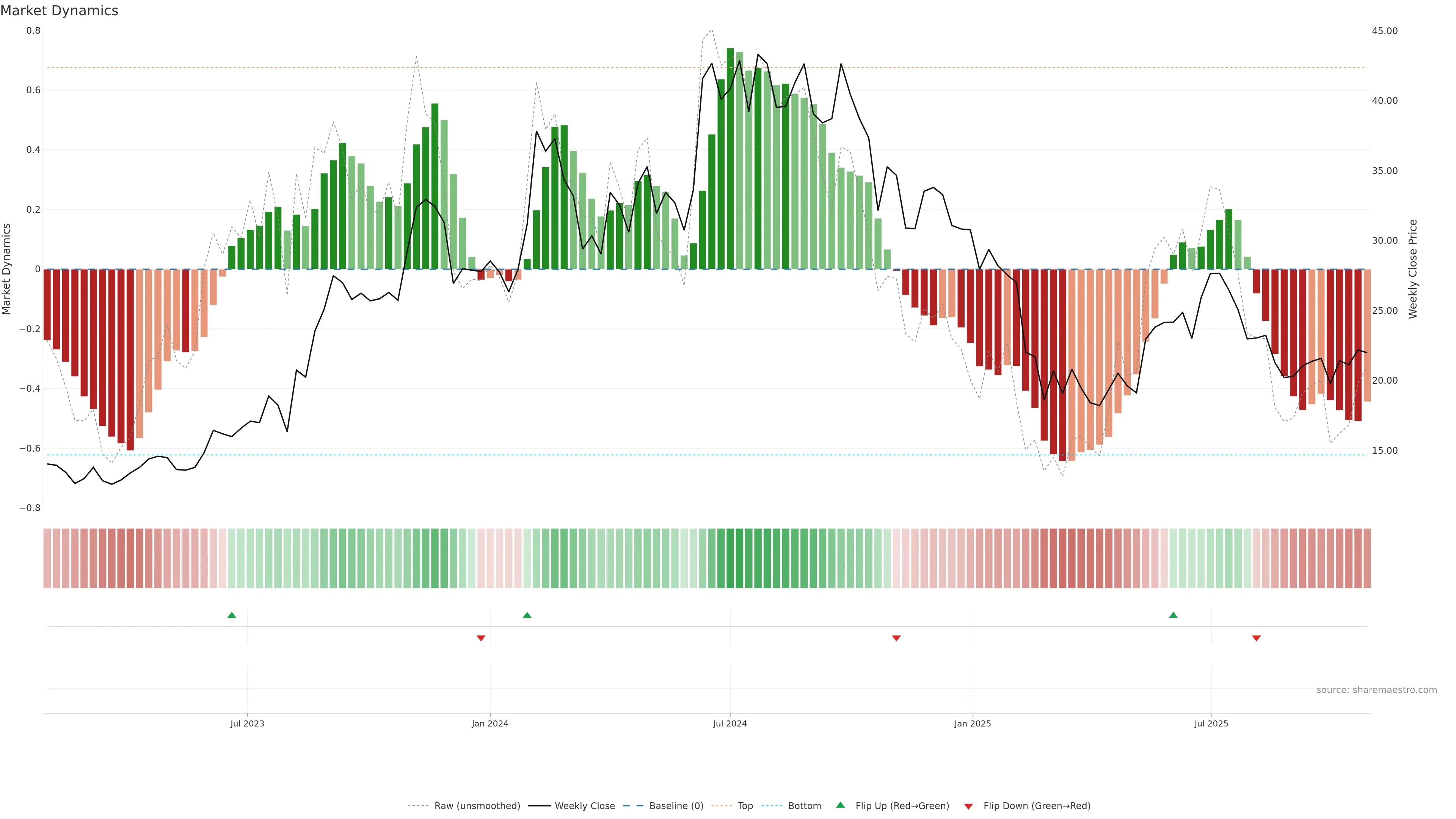Toggle the Bottom legend entry
This screenshot has width=1456, height=819.
pyautogui.click(x=804, y=806)
